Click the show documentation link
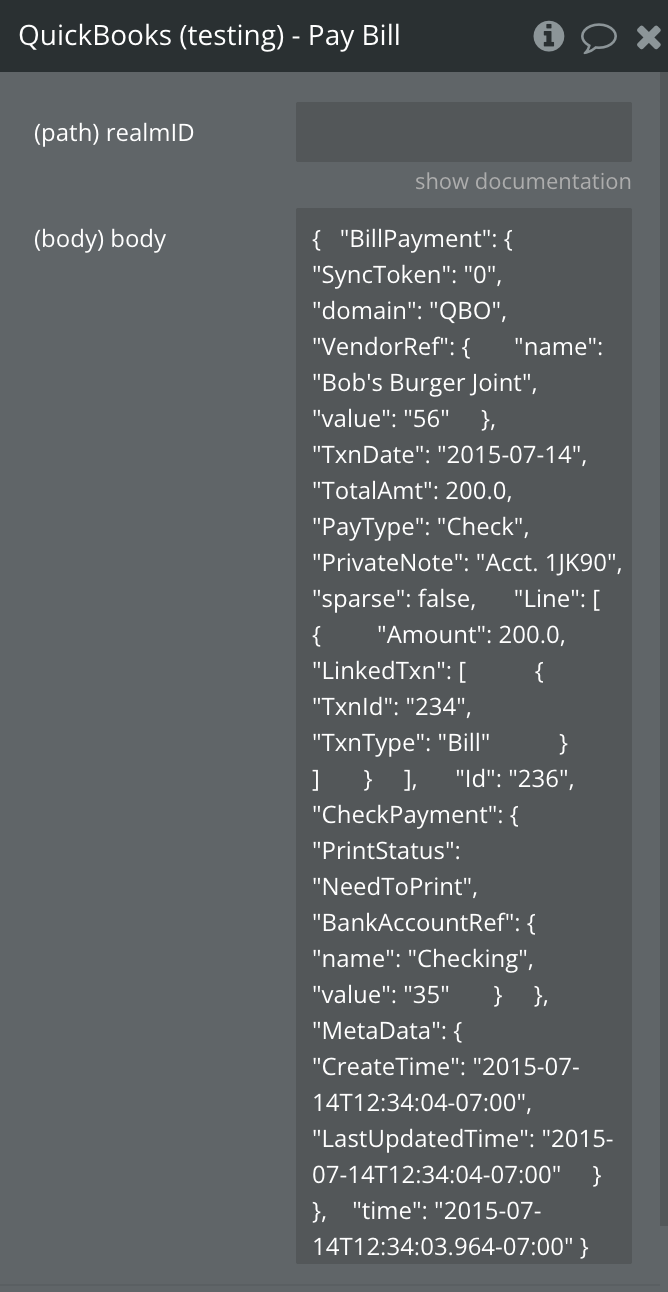668x1292 pixels. coord(522,182)
